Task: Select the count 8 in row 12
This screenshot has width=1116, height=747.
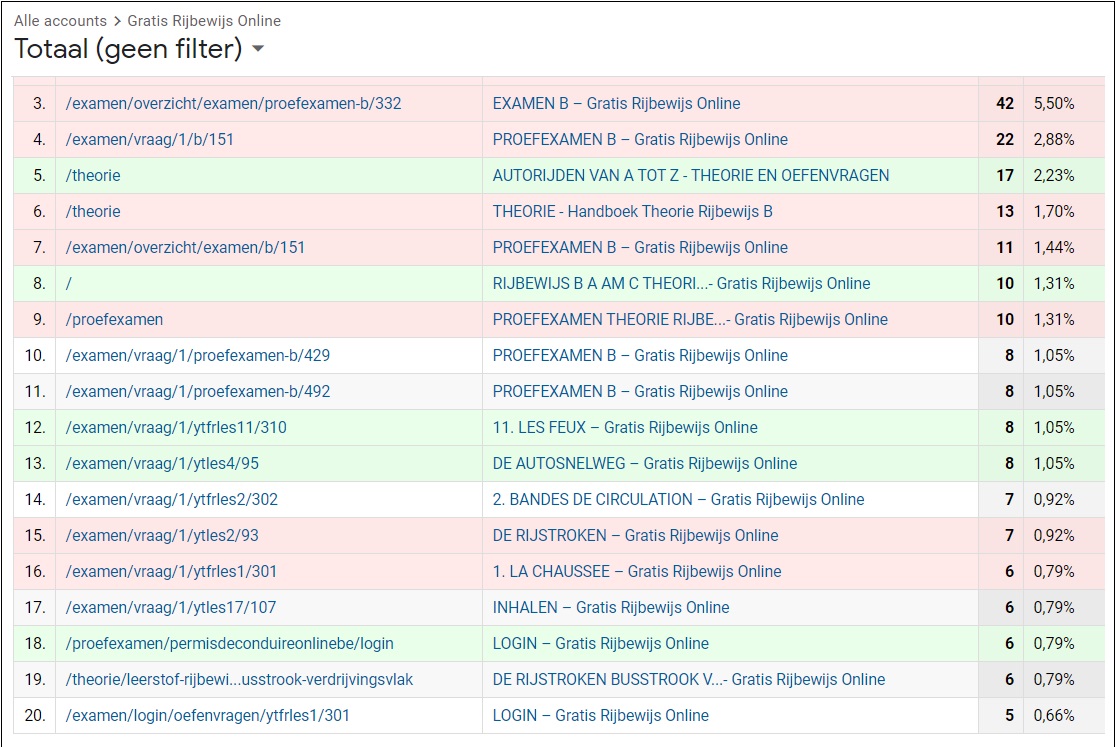Action: (x=1009, y=428)
